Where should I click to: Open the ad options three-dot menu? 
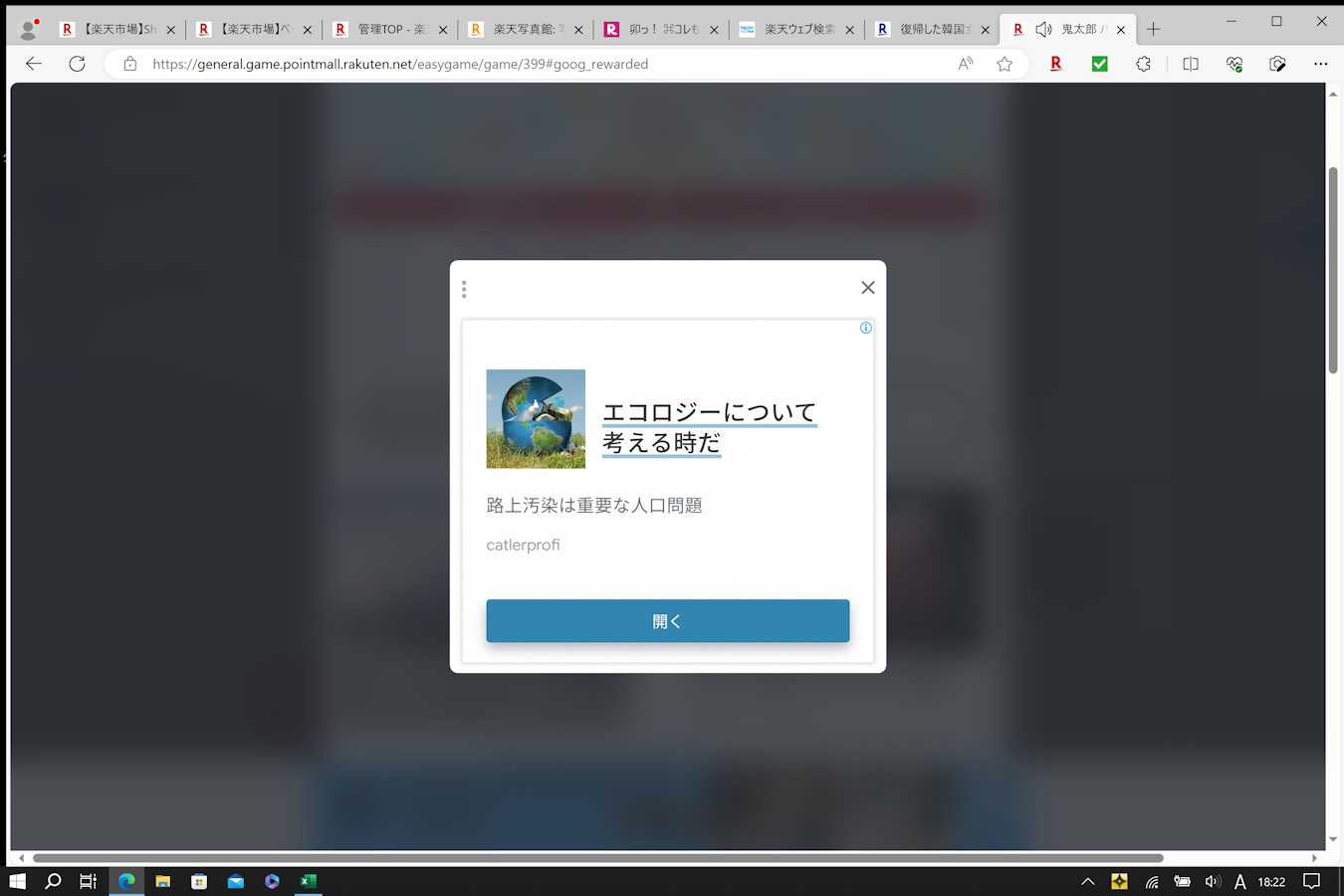tap(464, 290)
